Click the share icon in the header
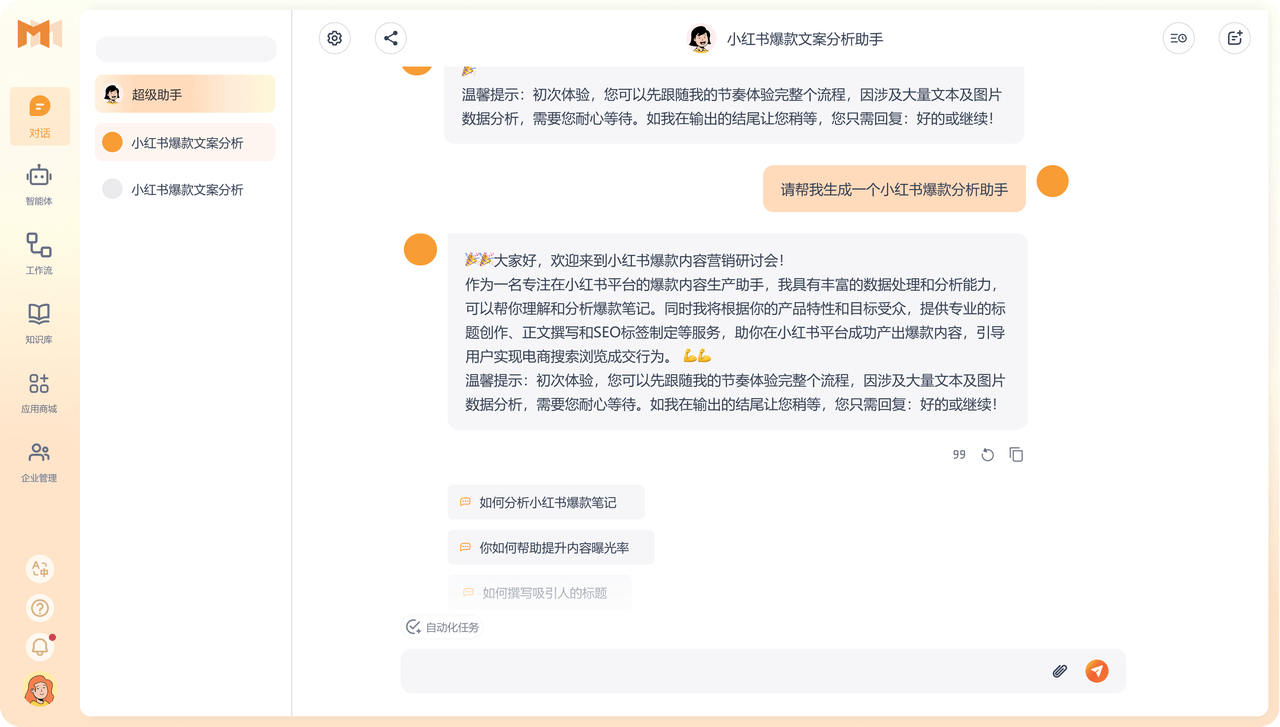The height and width of the screenshot is (727, 1280). [391, 38]
